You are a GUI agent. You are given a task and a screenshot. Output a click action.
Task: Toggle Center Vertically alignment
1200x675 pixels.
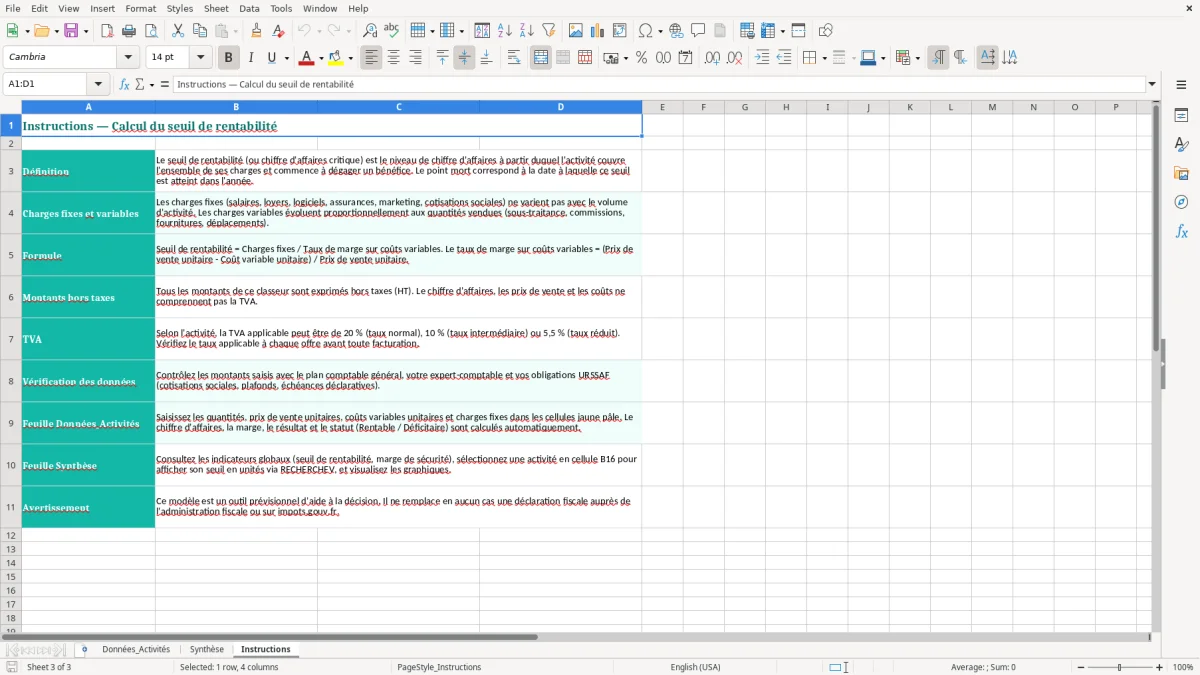464,58
